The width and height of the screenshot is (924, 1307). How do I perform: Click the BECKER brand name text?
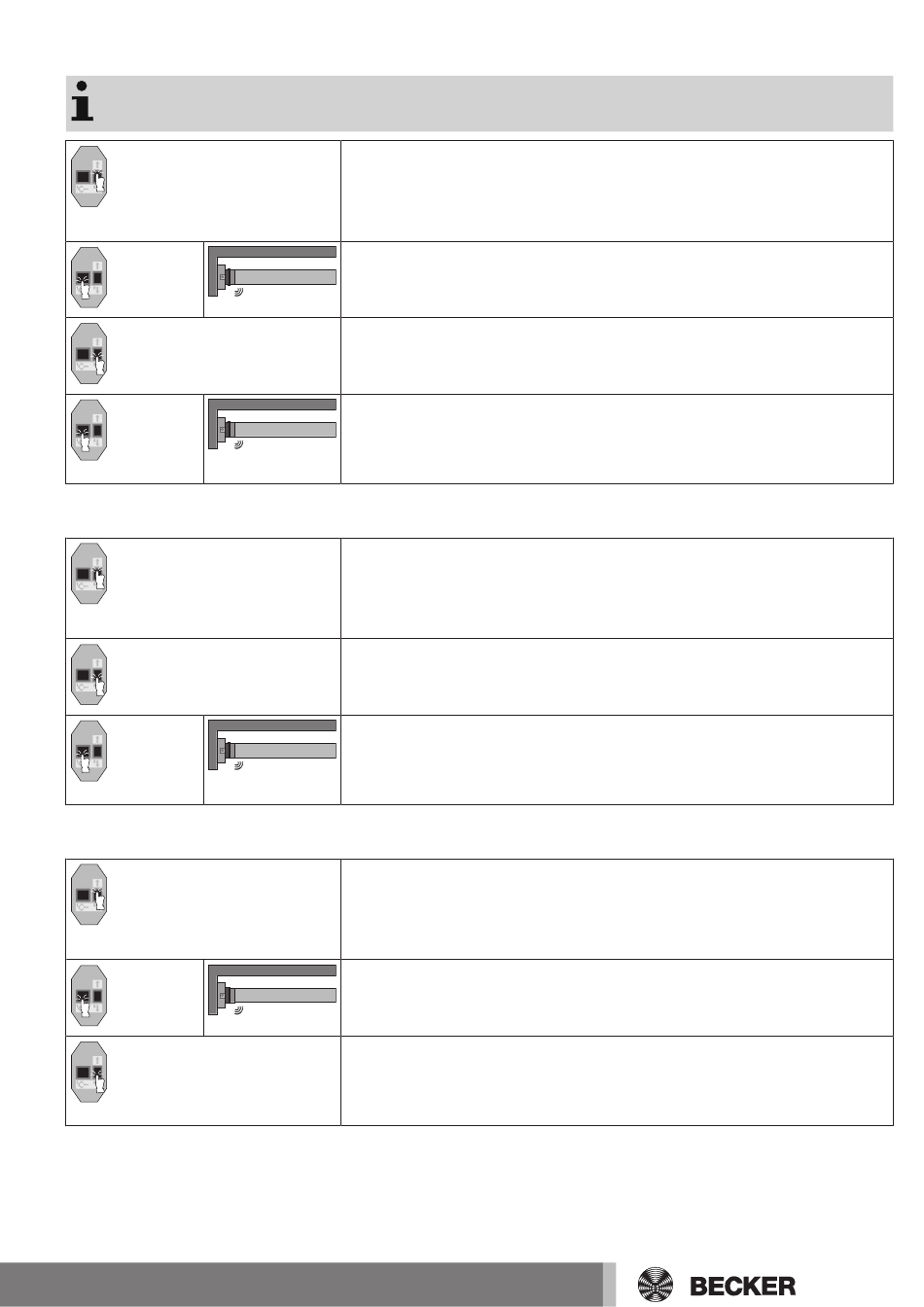click(742, 1286)
